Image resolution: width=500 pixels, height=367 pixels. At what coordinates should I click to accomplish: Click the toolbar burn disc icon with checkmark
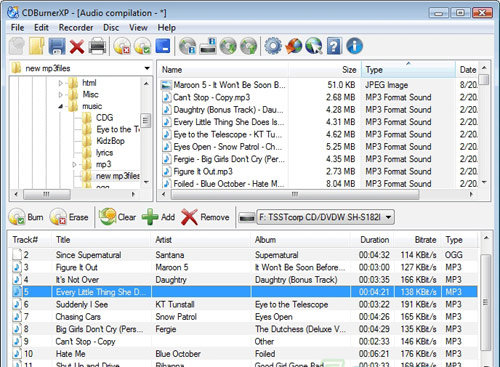(x=143, y=46)
